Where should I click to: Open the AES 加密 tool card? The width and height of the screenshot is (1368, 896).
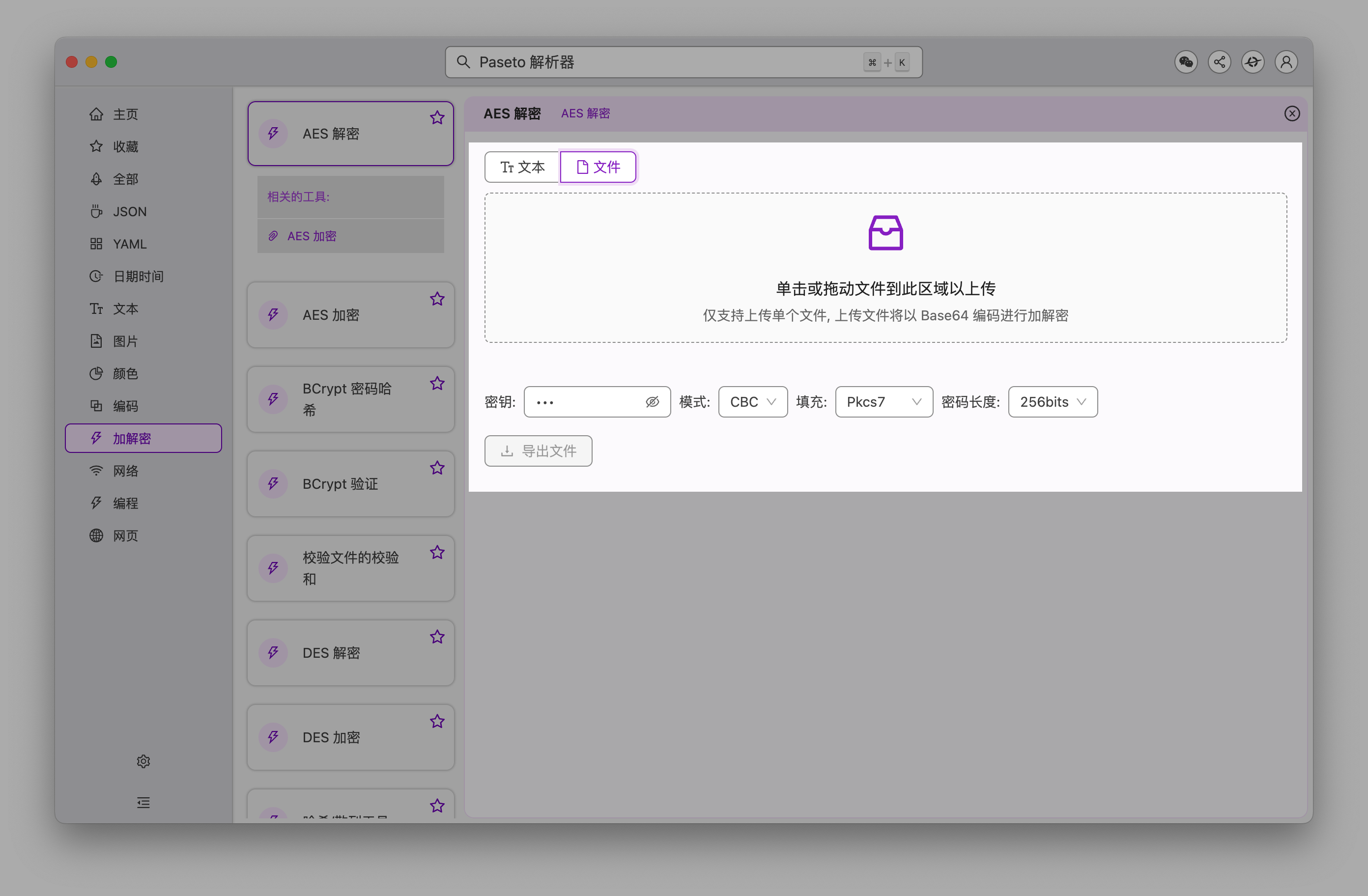coord(351,315)
